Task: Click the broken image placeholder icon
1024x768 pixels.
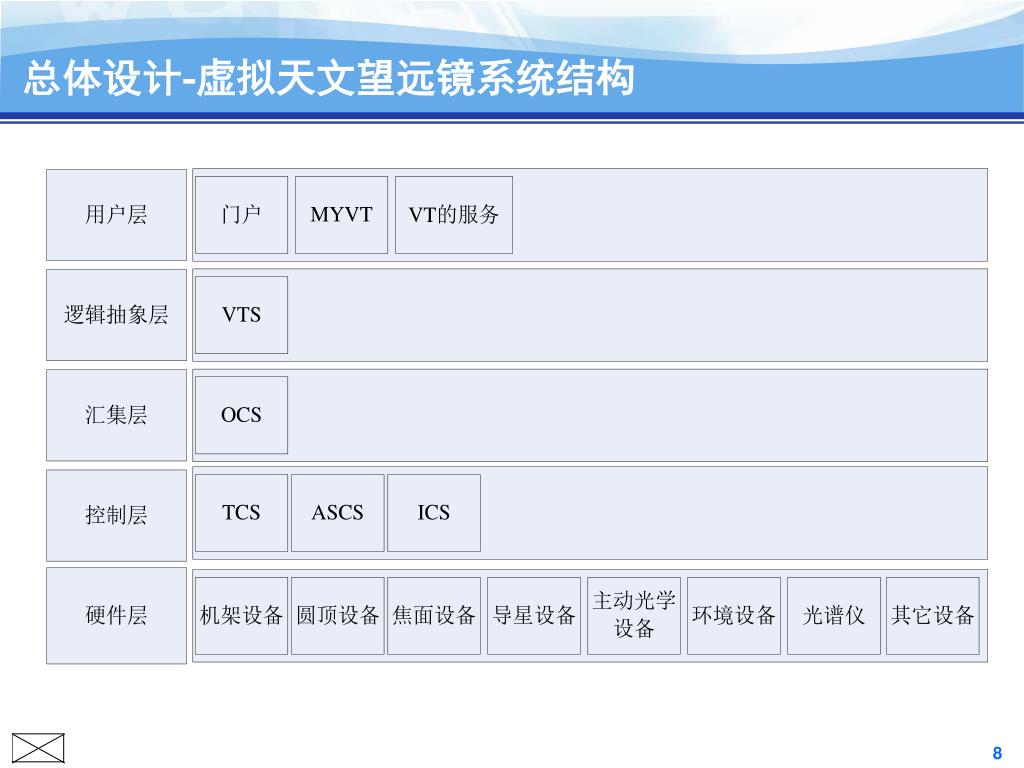Action: [x=38, y=748]
